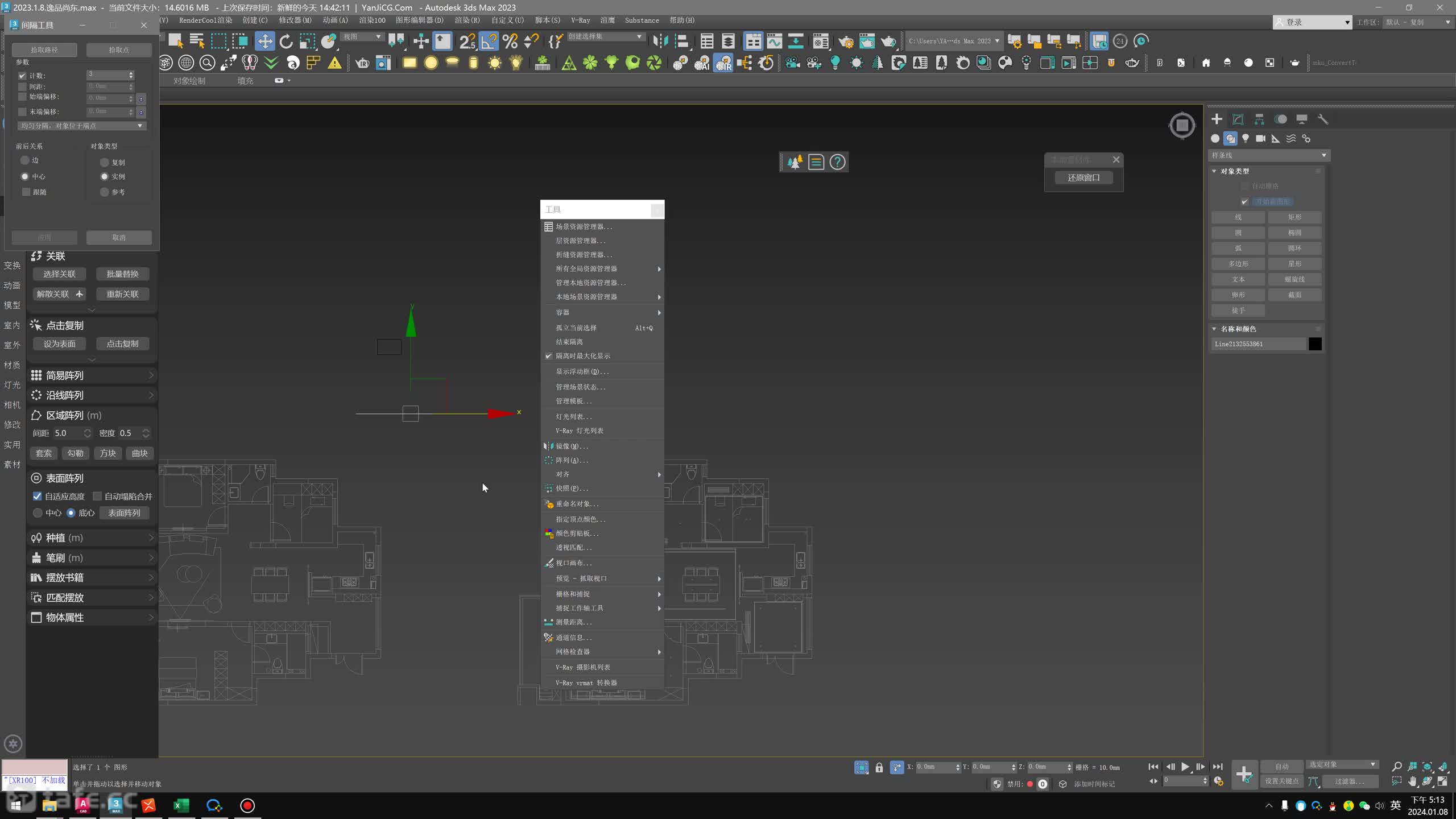
Task: Open the 工作区 workspace dropdown
Action: (x=1417, y=22)
